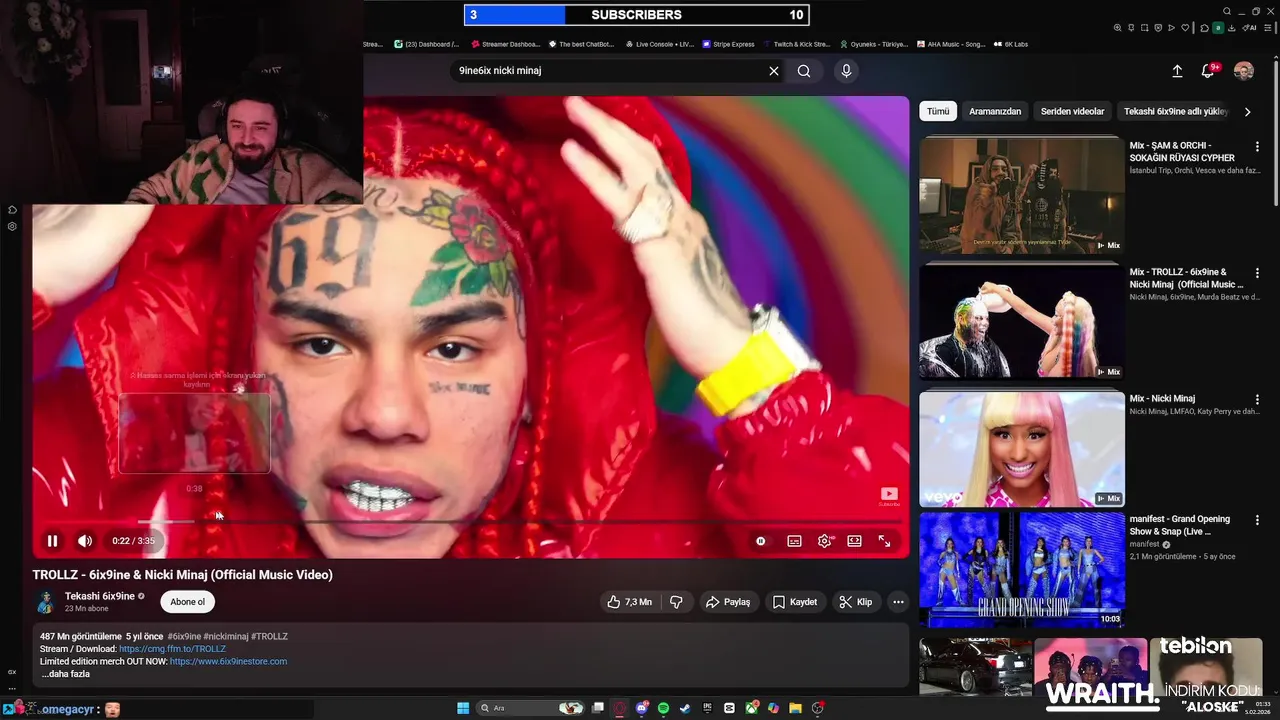Screen dimensions: 1280x720
Task: Open the 'Stripe Express' bookmark
Action: click(x=729, y=44)
